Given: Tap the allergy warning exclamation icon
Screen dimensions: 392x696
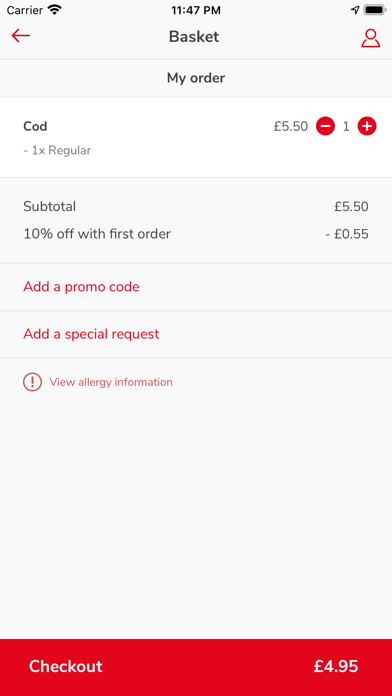Looking at the screenshot, I should (32, 382).
